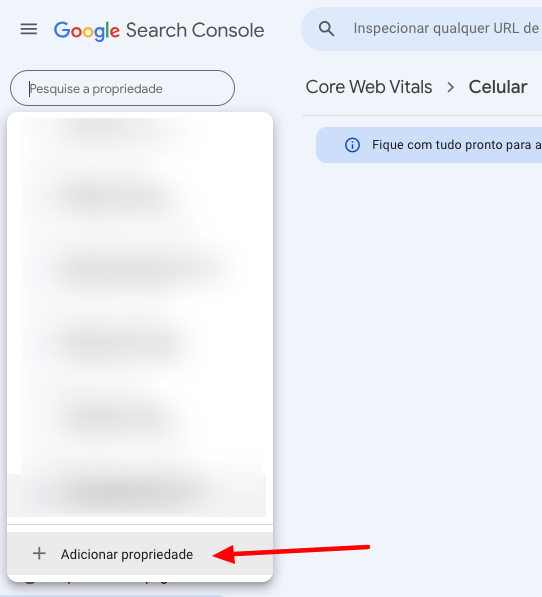This screenshot has height=597, width=542.
Task: Click the plus icon beside Adicionar propriedade
Action: (39, 554)
